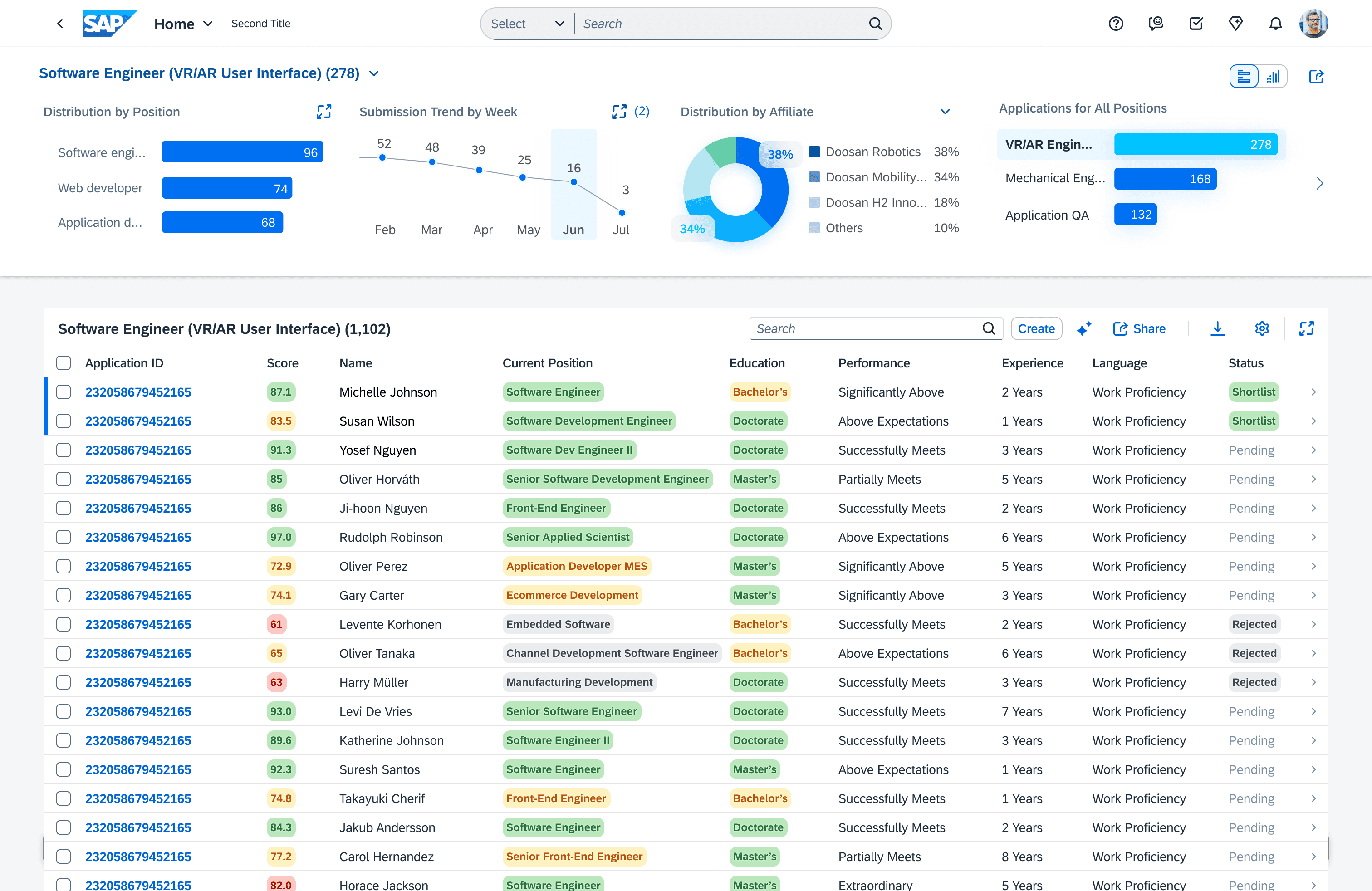Check the row for Michelle Johnson
1372x891 pixels.
coord(64,392)
